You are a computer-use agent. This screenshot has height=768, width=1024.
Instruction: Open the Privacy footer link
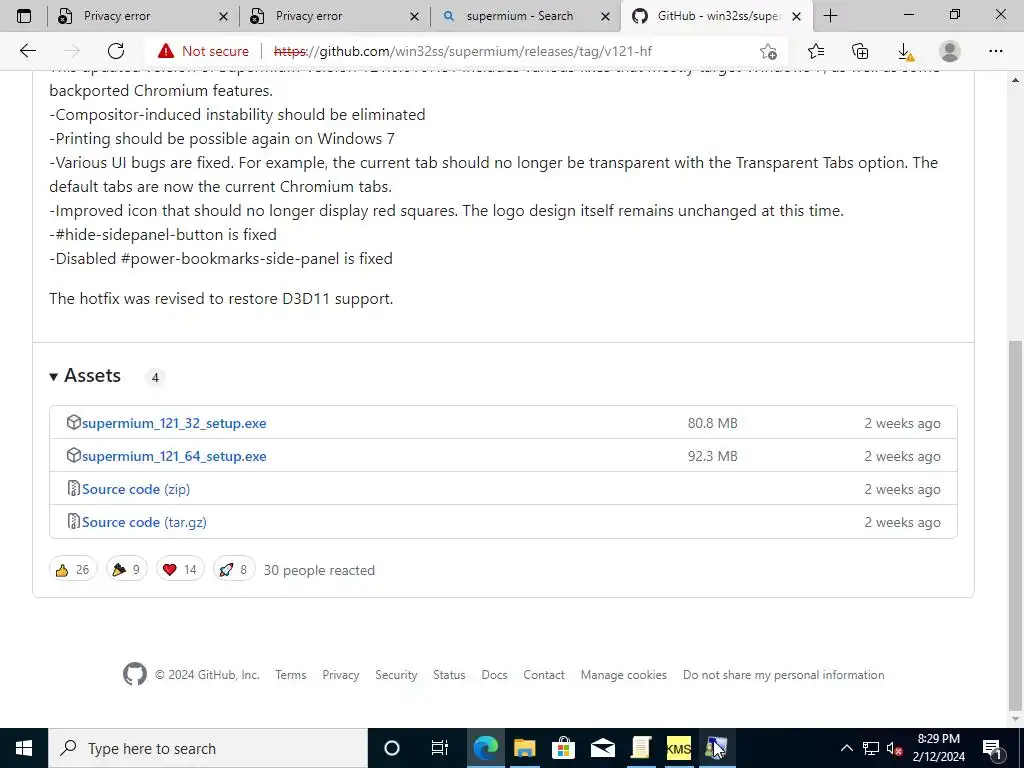(341, 675)
